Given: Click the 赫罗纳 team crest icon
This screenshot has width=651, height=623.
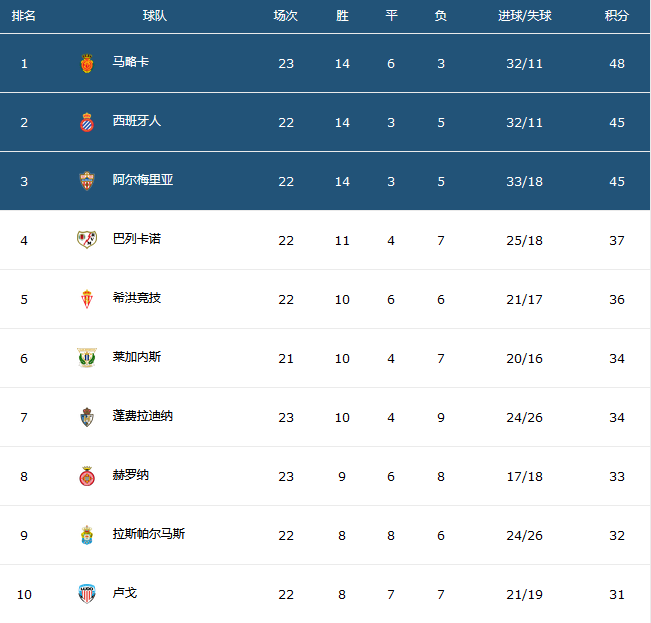Looking at the screenshot, I should (87, 476).
